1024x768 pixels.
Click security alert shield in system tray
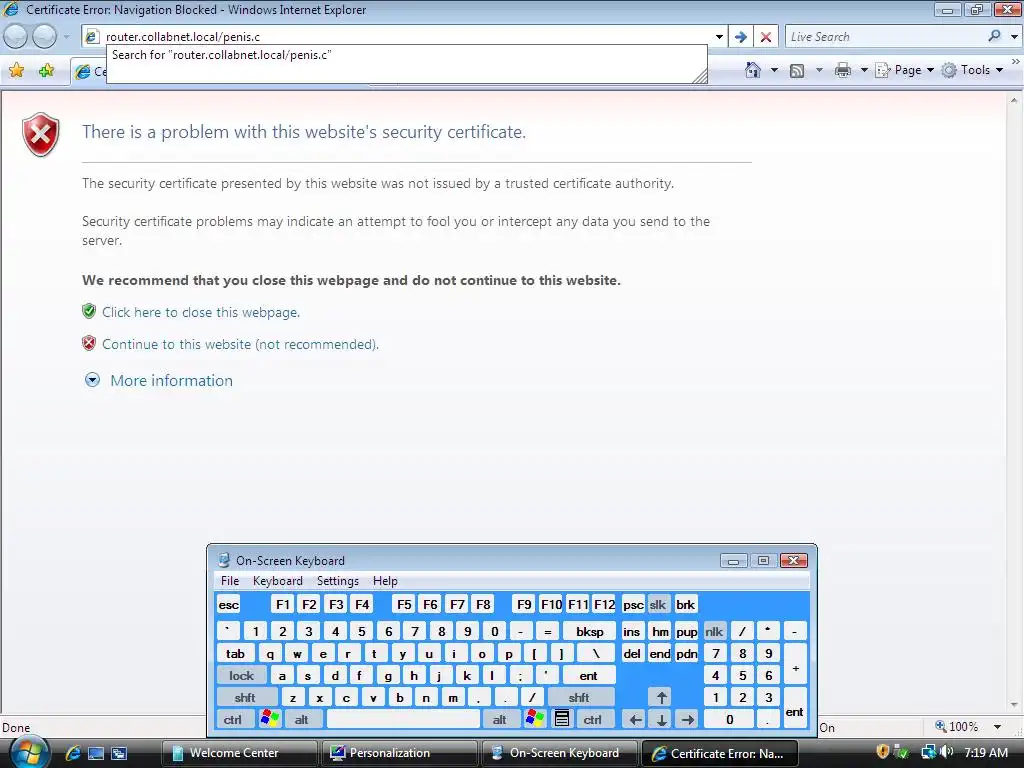[x=882, y=752]
